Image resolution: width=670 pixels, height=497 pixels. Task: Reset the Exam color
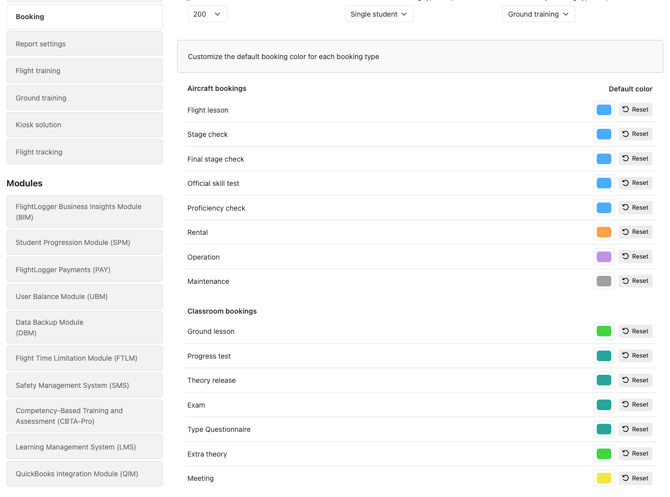635,405
